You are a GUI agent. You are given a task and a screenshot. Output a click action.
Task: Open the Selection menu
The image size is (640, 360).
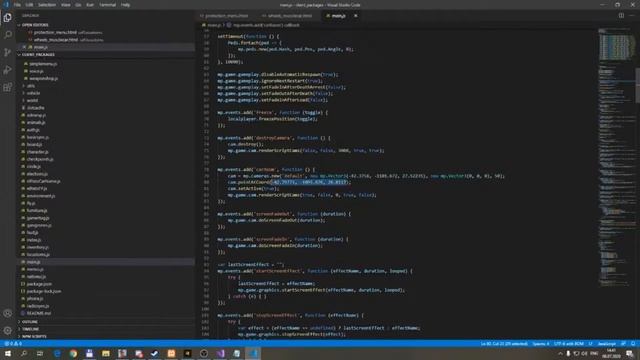pos(47,5)
